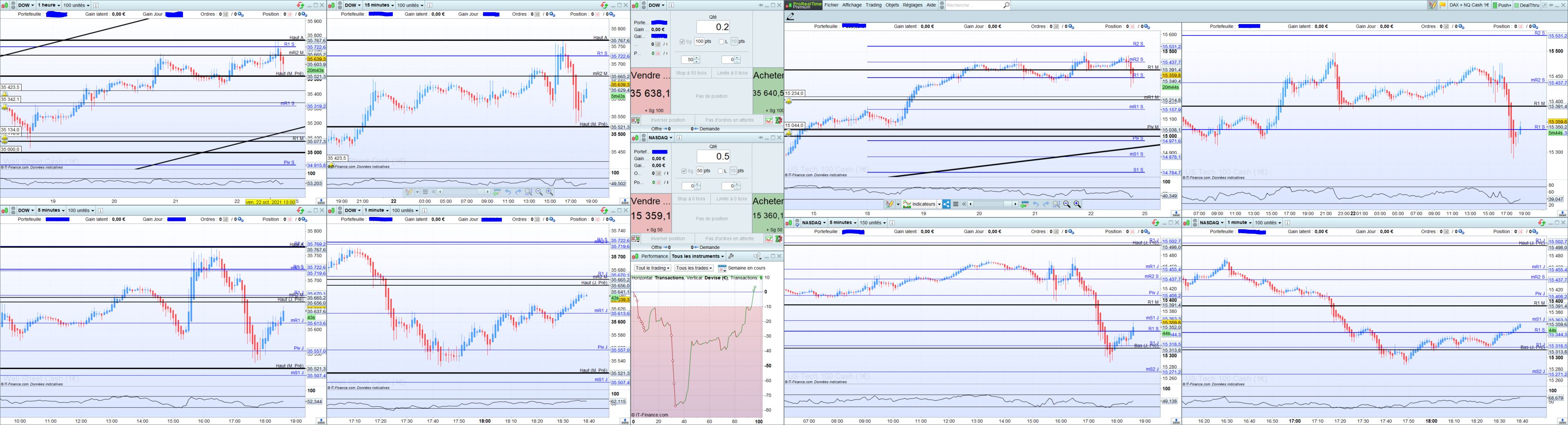This screenshot has width=1568, height=425.
Task: Toggle the link group icon left of the Recherche field
Action: click(942, 5)
